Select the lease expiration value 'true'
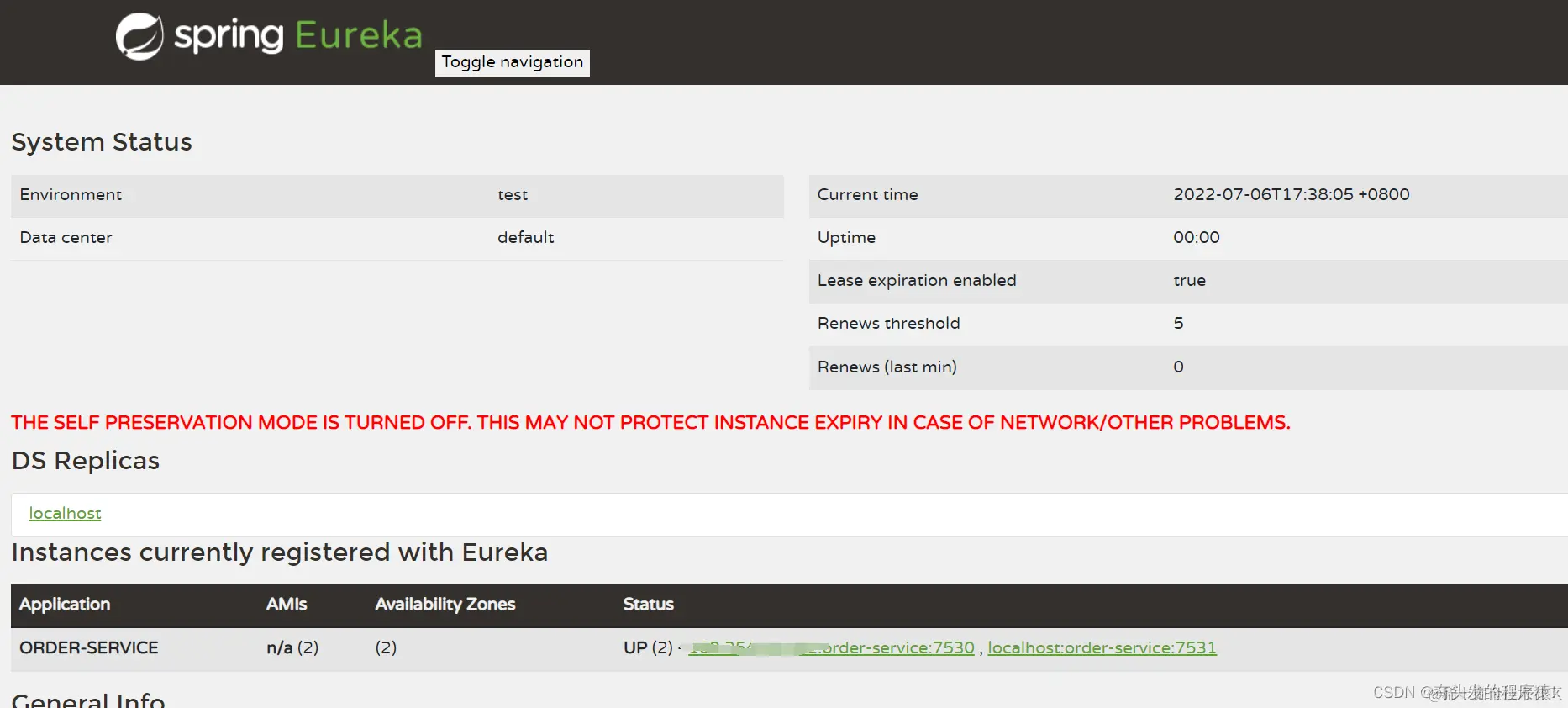The width and height of the screenshot is (1568, 708). click(x=1189, y=280)
